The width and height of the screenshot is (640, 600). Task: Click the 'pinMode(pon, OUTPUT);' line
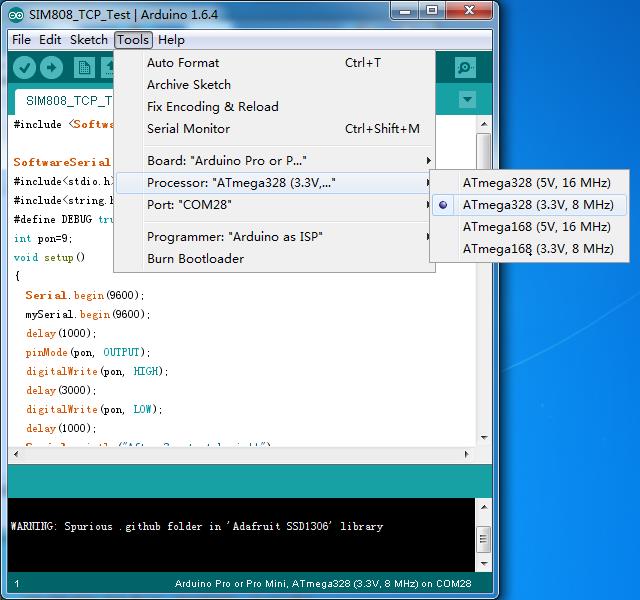tap(88, 352)
